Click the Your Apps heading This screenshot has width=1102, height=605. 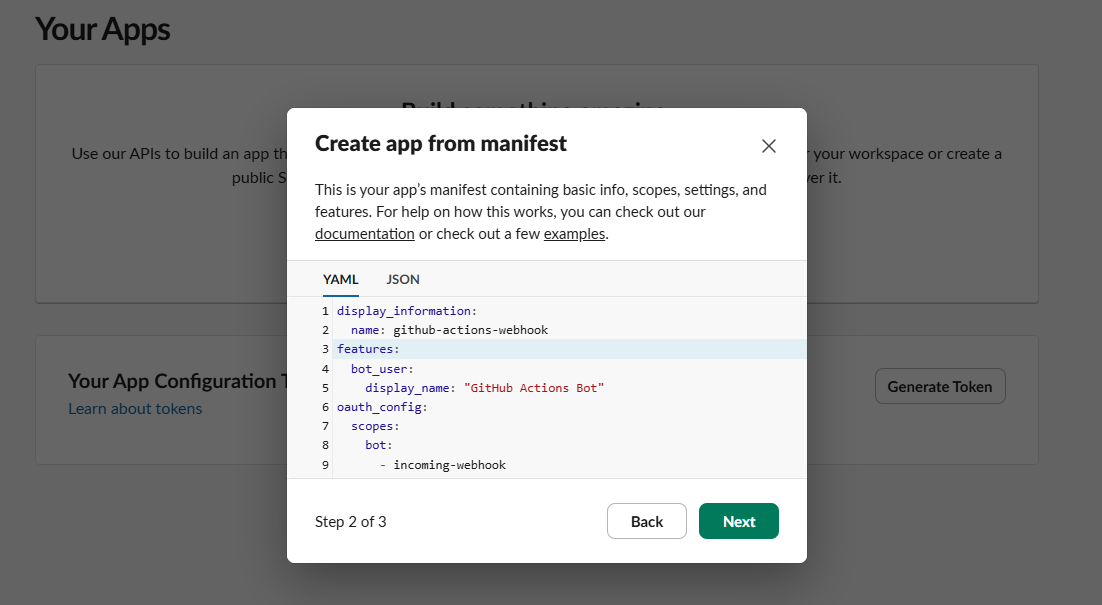[103, 30]
